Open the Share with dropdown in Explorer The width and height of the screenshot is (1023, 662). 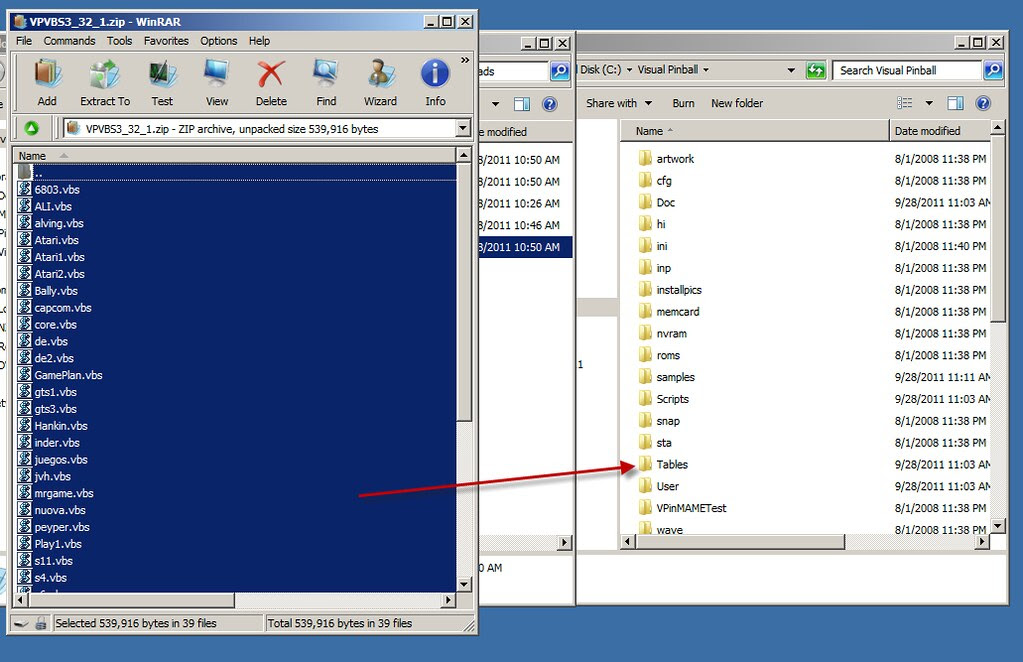[619, 103]
